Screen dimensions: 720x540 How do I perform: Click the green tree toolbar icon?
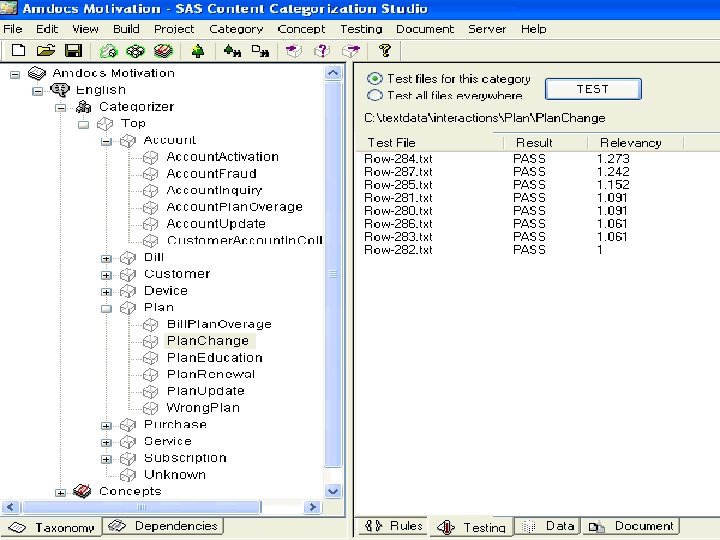(198, 51)
